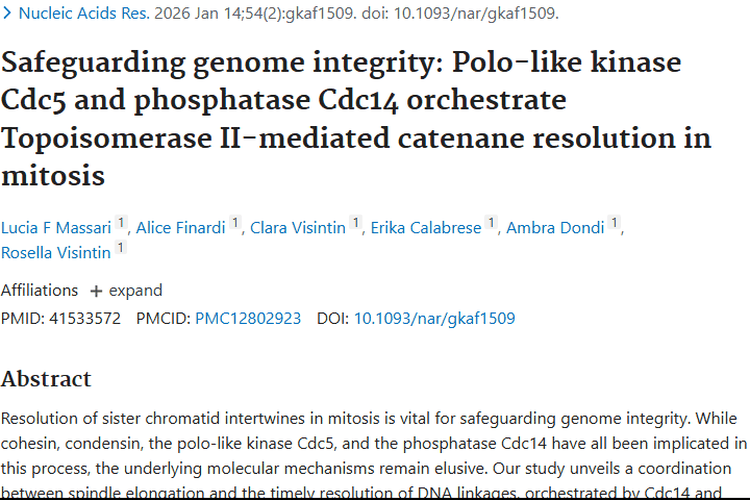Click affiliation superscript after Clara Visintin
This screenshot has width=750, height=500.
pyautogui.click(x=355, y=224)
